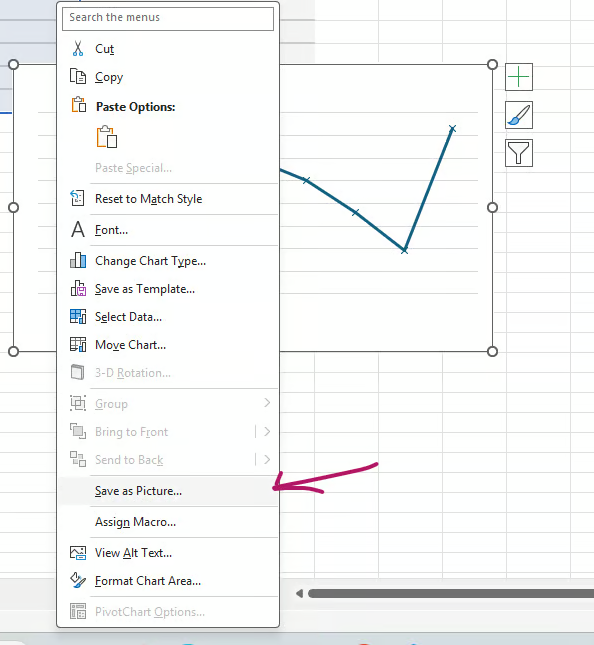Click the chart's middle-left resize handle
The width and height of the screenshot is (594, 645).
(x=14, y=207)
